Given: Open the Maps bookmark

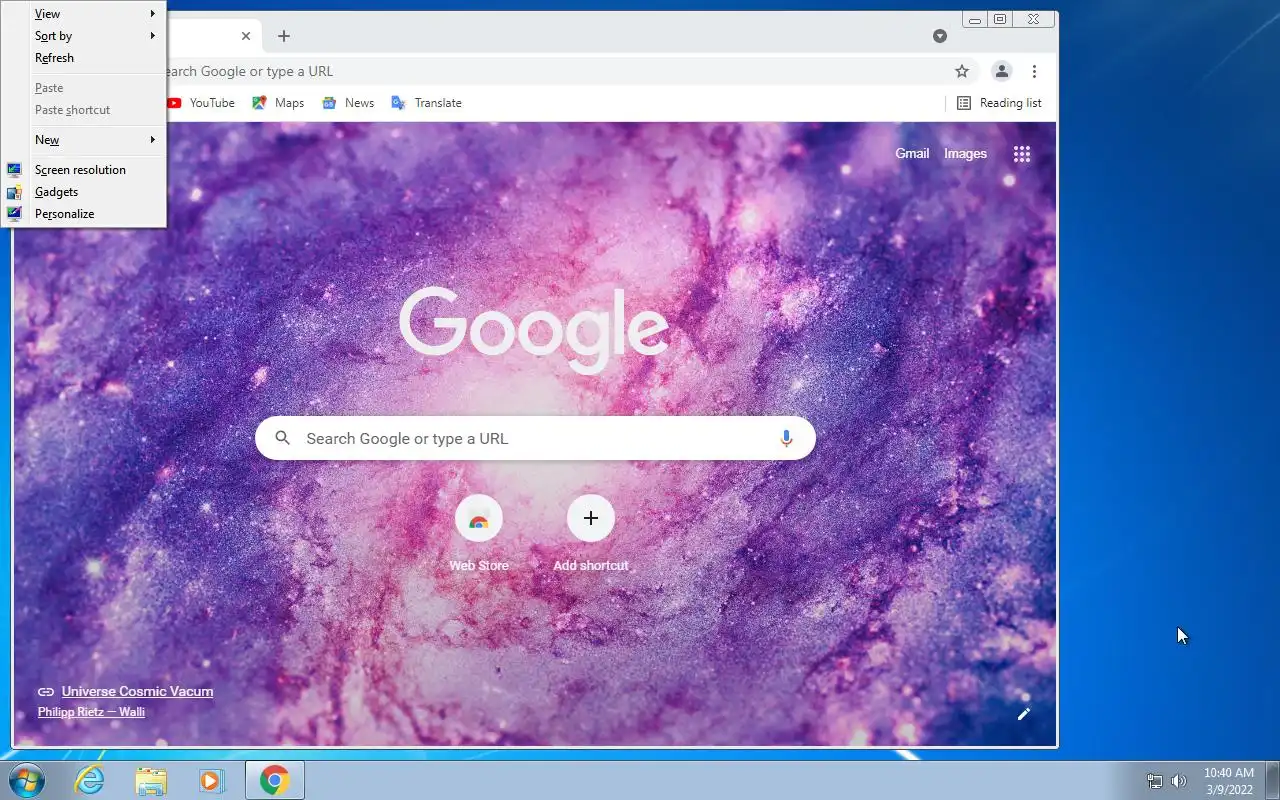Looking at the screenshot, I should click(278, 103).
